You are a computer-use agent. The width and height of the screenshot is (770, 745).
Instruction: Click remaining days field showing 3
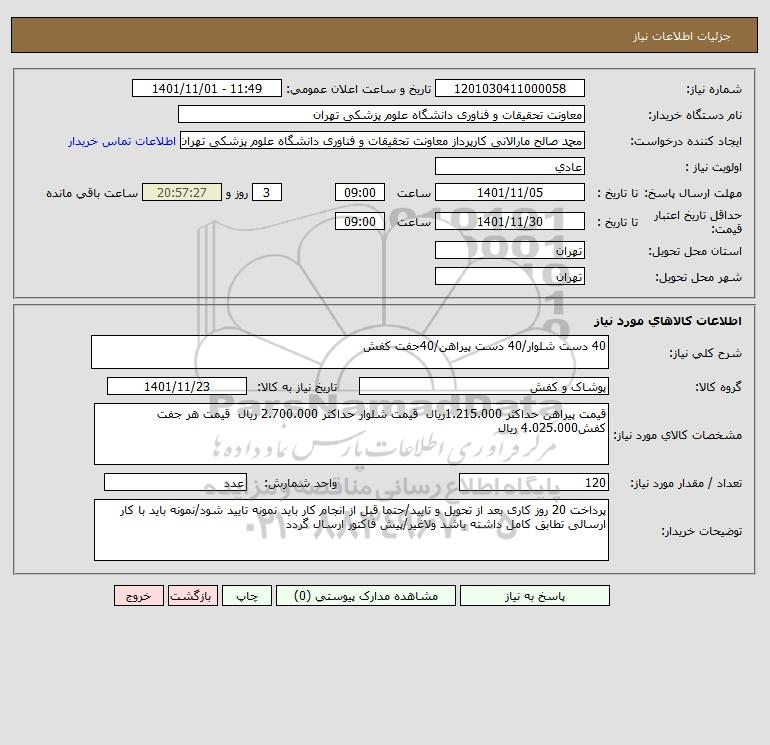click(x=267, y=193)
